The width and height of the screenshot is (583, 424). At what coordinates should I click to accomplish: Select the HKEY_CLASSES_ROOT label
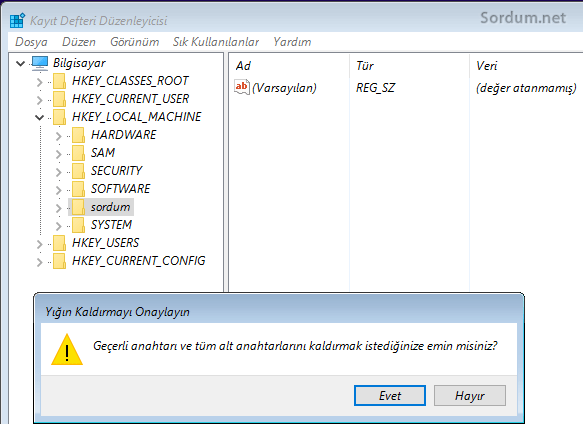tap(130, 81)
